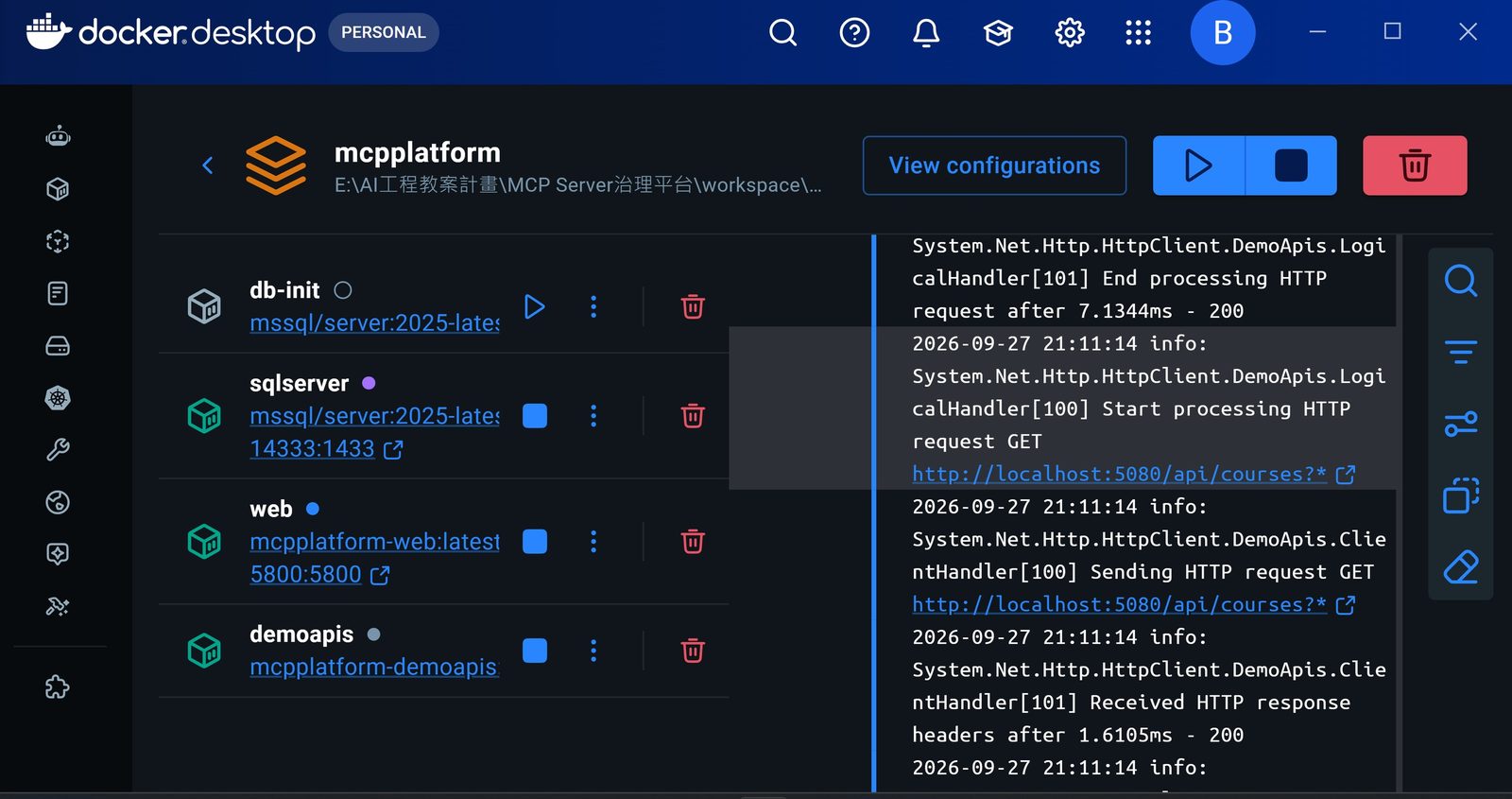Delete the mcpplatform stack with red trash
The width and height of the screenshot is (1512, 799).
coord(1415,165)
